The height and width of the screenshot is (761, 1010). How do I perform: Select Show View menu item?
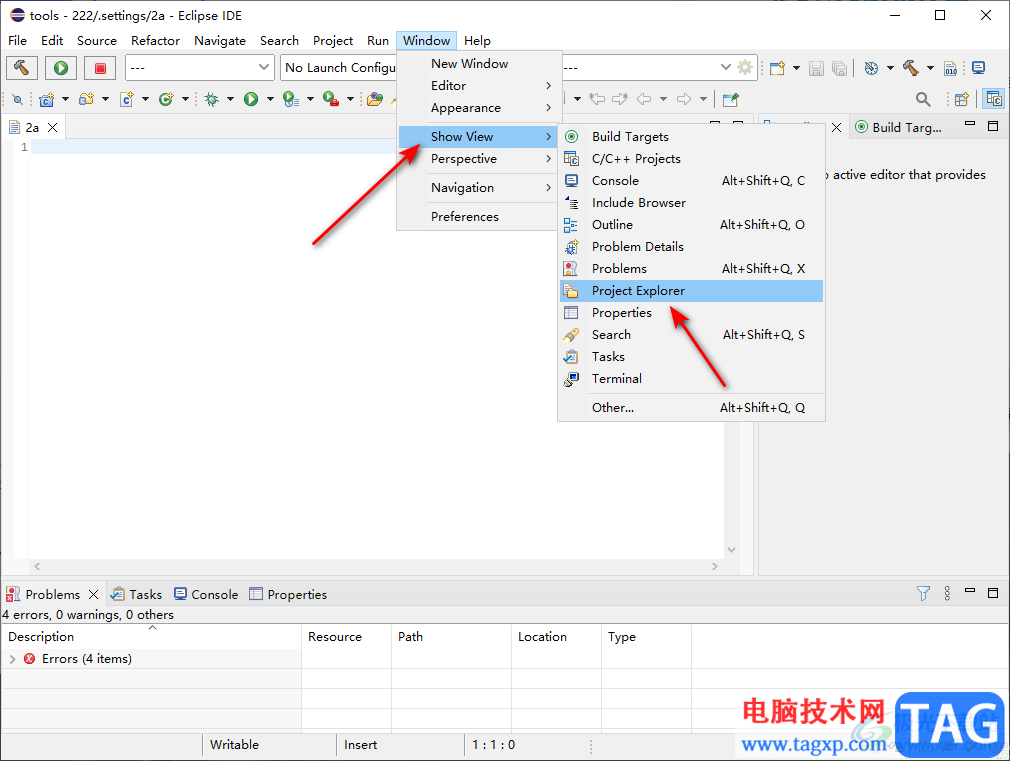[x=478, y=137]
